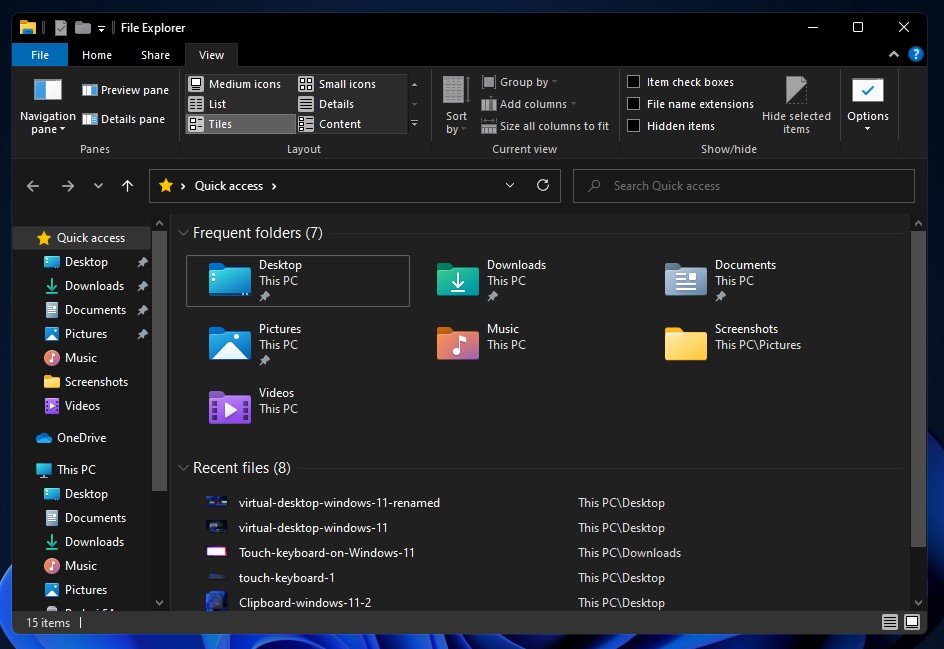This screenshot has width=944, height=649.
Task: Select file Clipboard-windows-11-2
Action: pos(305,603)
